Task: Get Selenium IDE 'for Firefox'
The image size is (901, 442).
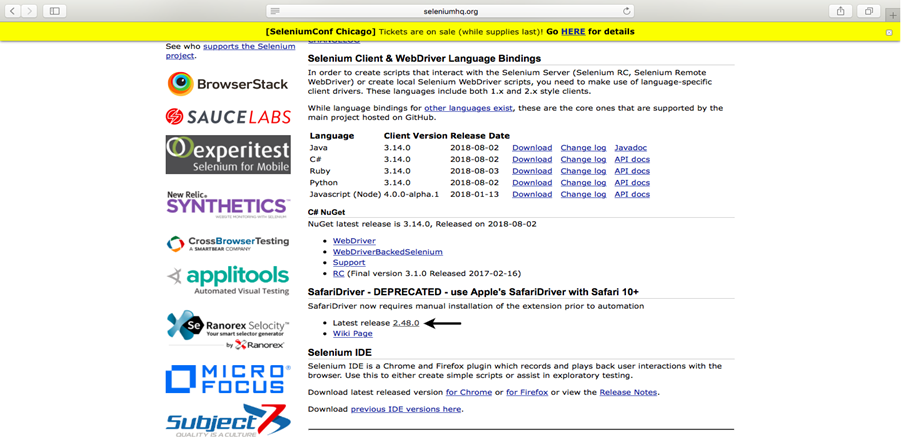Action: coord(527,393)
